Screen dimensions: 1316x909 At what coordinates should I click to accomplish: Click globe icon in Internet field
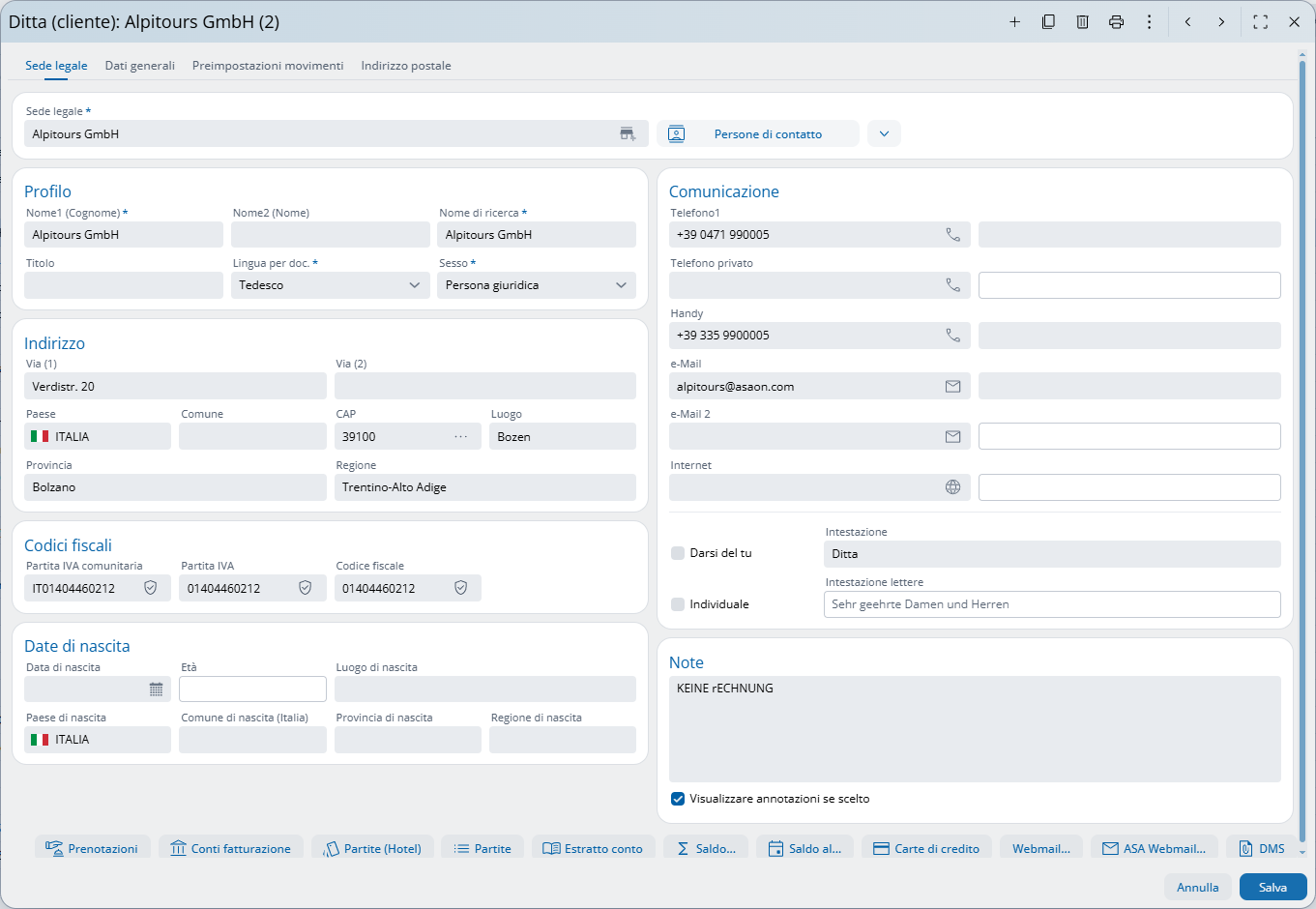click(x=952, y=487)
